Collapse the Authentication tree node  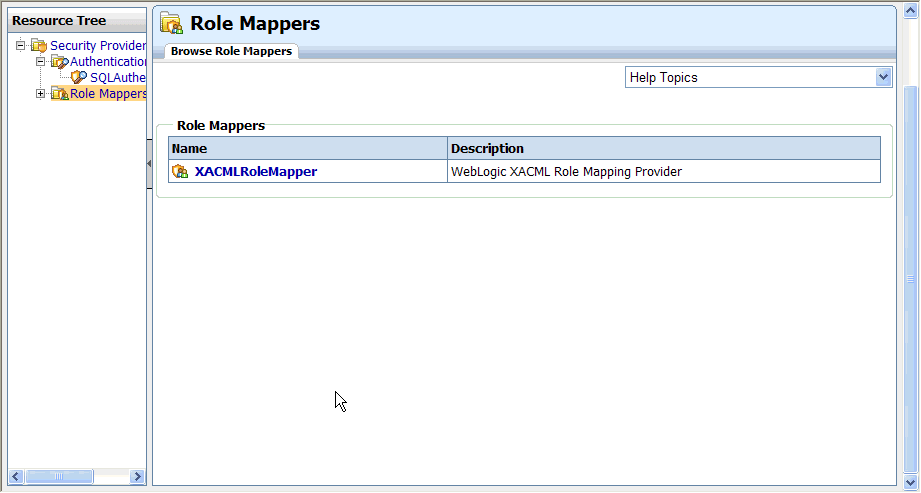(x=41, y=61)
